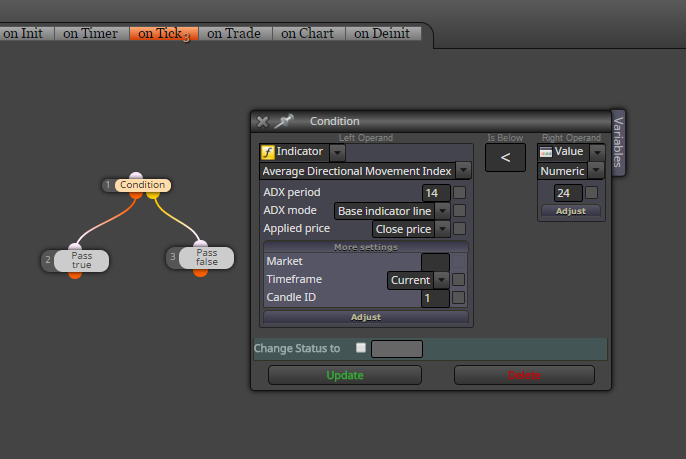
Task: Click the right operand value field 24
Action: [x=568, y=193]
